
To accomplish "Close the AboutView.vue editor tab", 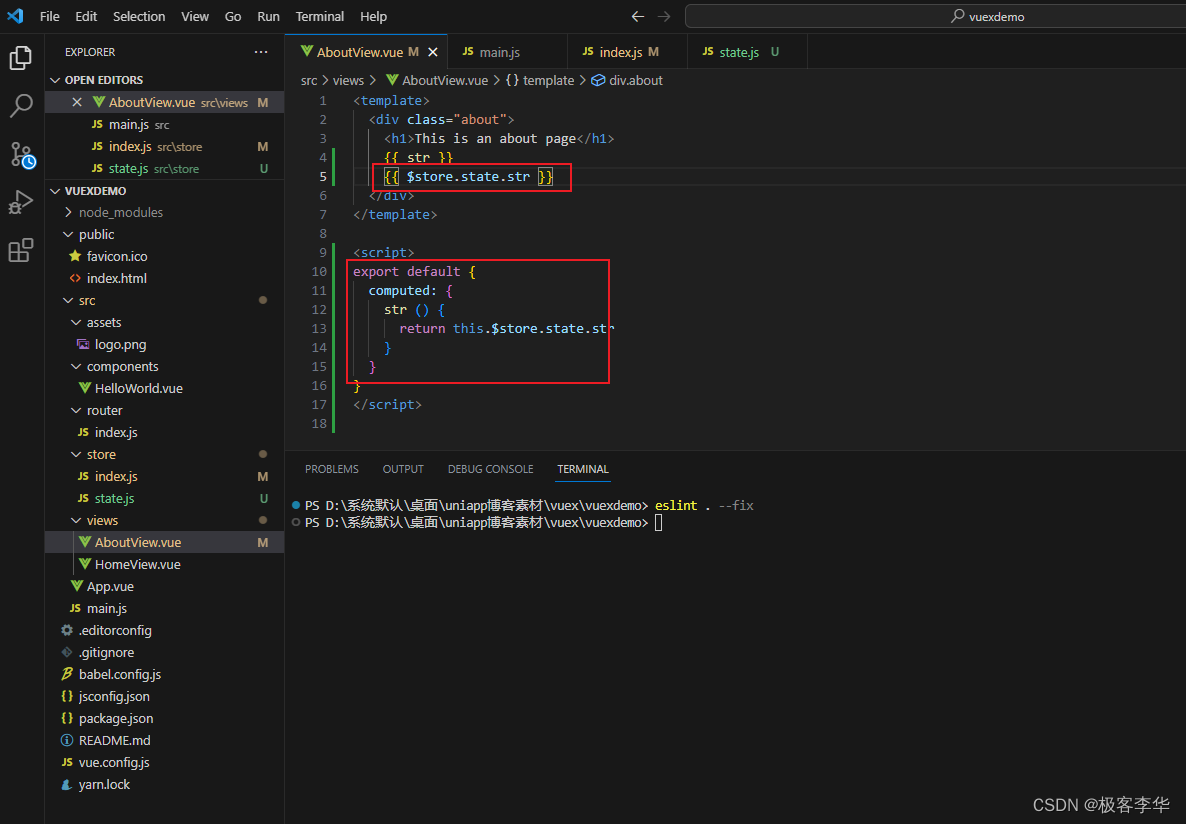I will coord(433,52).
